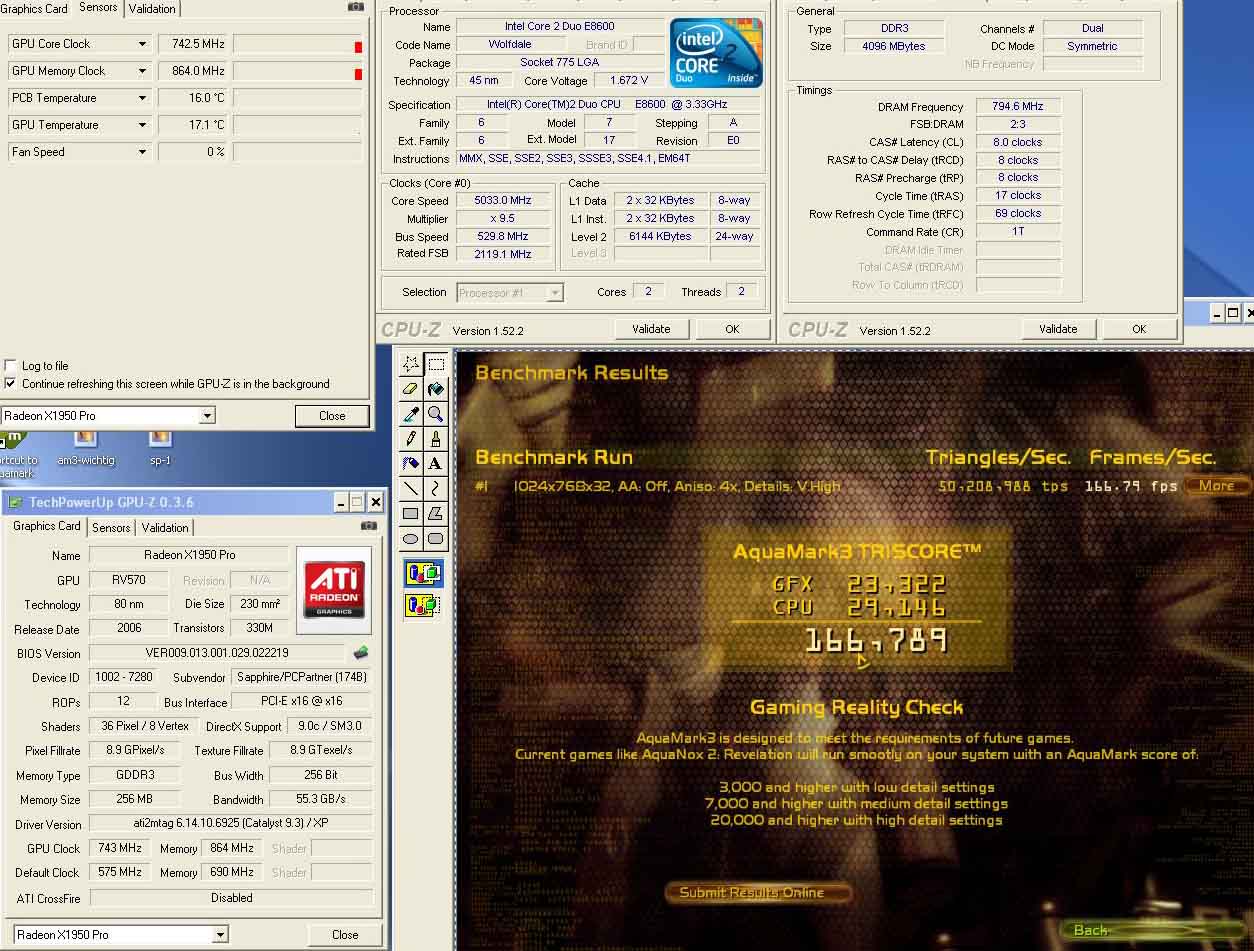Click Validate in the CPU-Z memory window

pos(1058,329)
